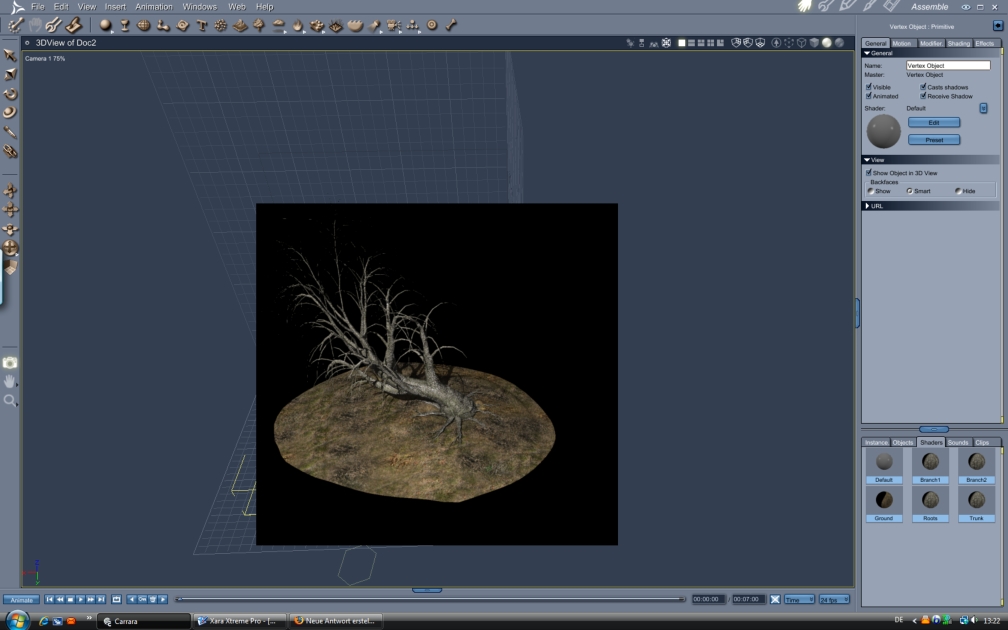Select the Ground shader thumbnail
This screenshot has height=630, width=1008.
click(884, 500)
